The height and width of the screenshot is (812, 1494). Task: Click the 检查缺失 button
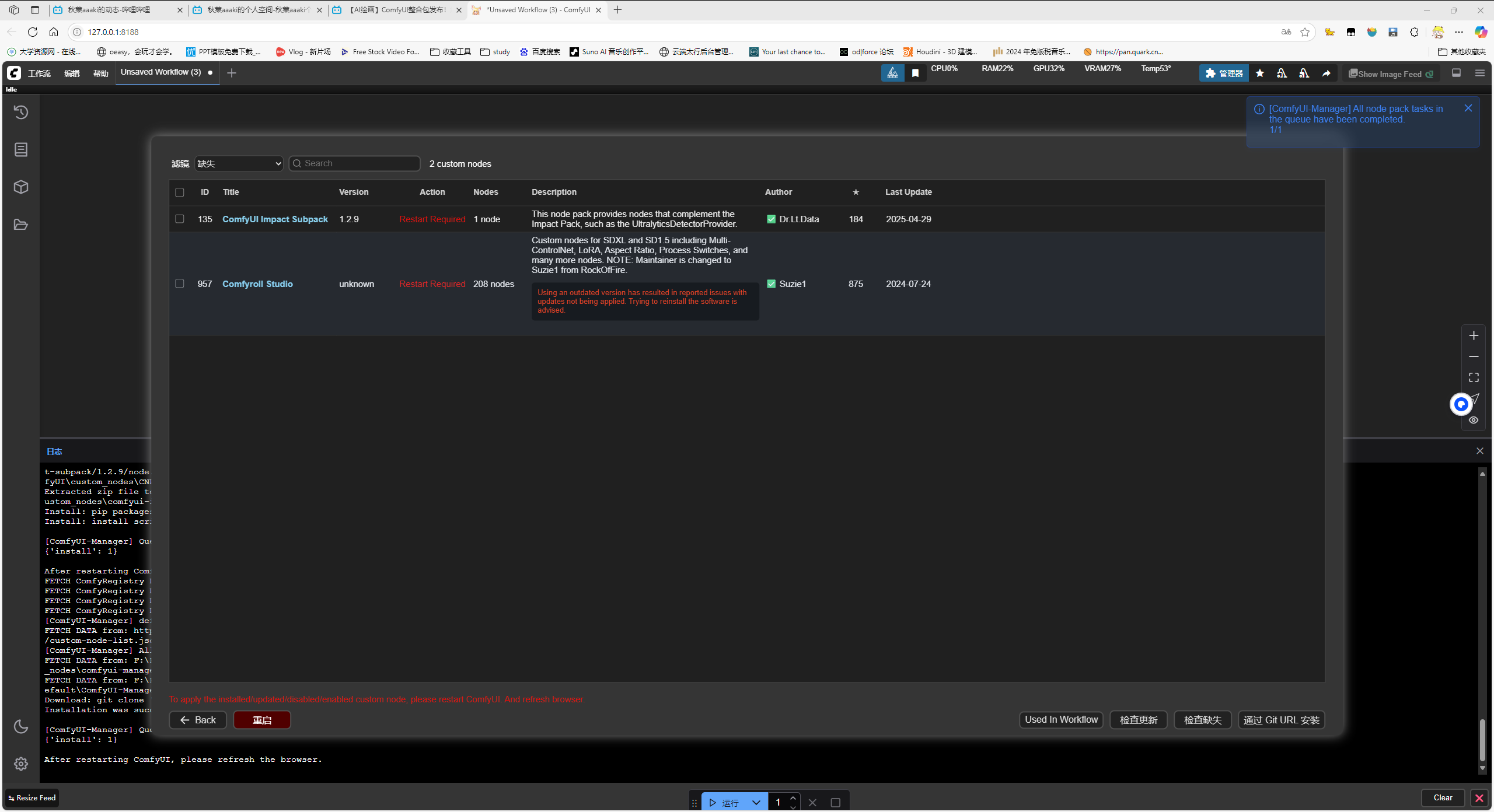pos(1203,720)
